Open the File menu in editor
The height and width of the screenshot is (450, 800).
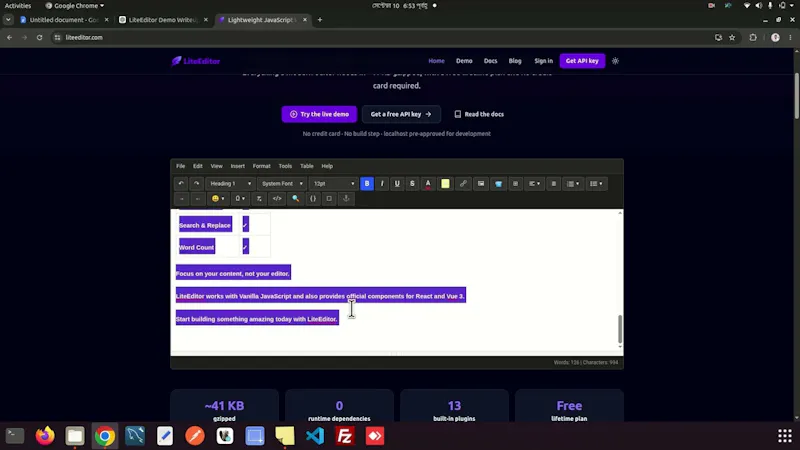(x=181, y=166)
